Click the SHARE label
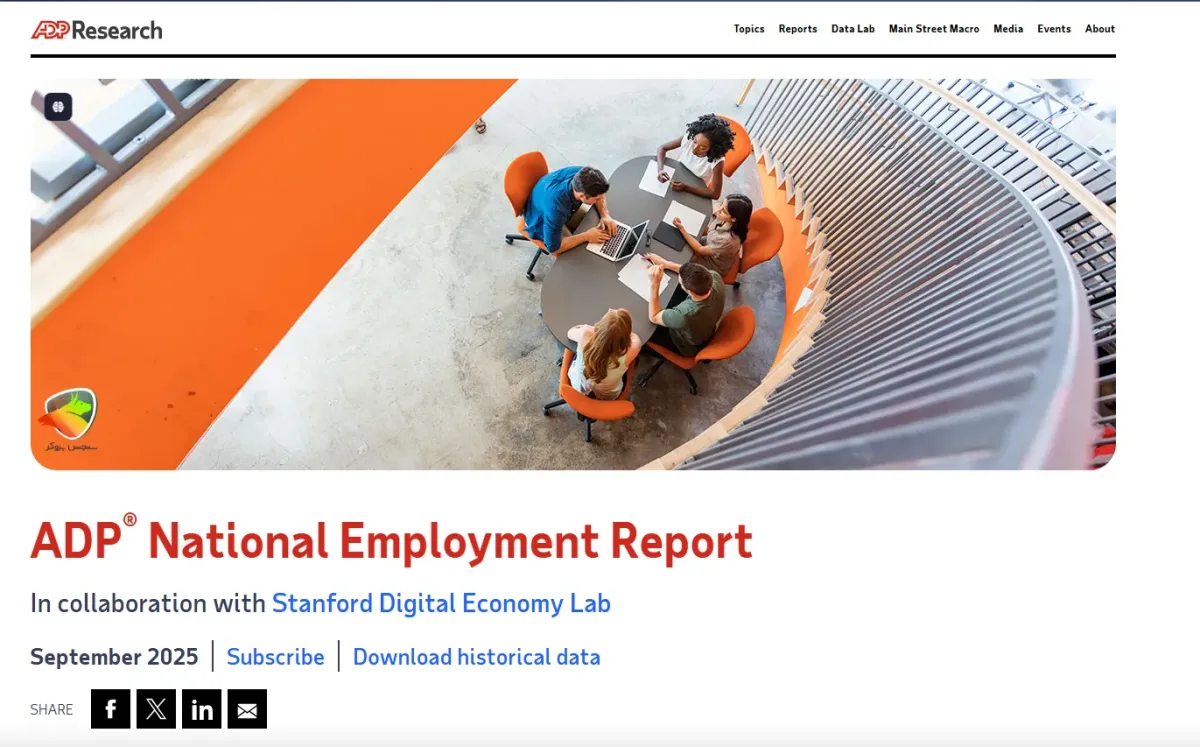 pos(52,710)
